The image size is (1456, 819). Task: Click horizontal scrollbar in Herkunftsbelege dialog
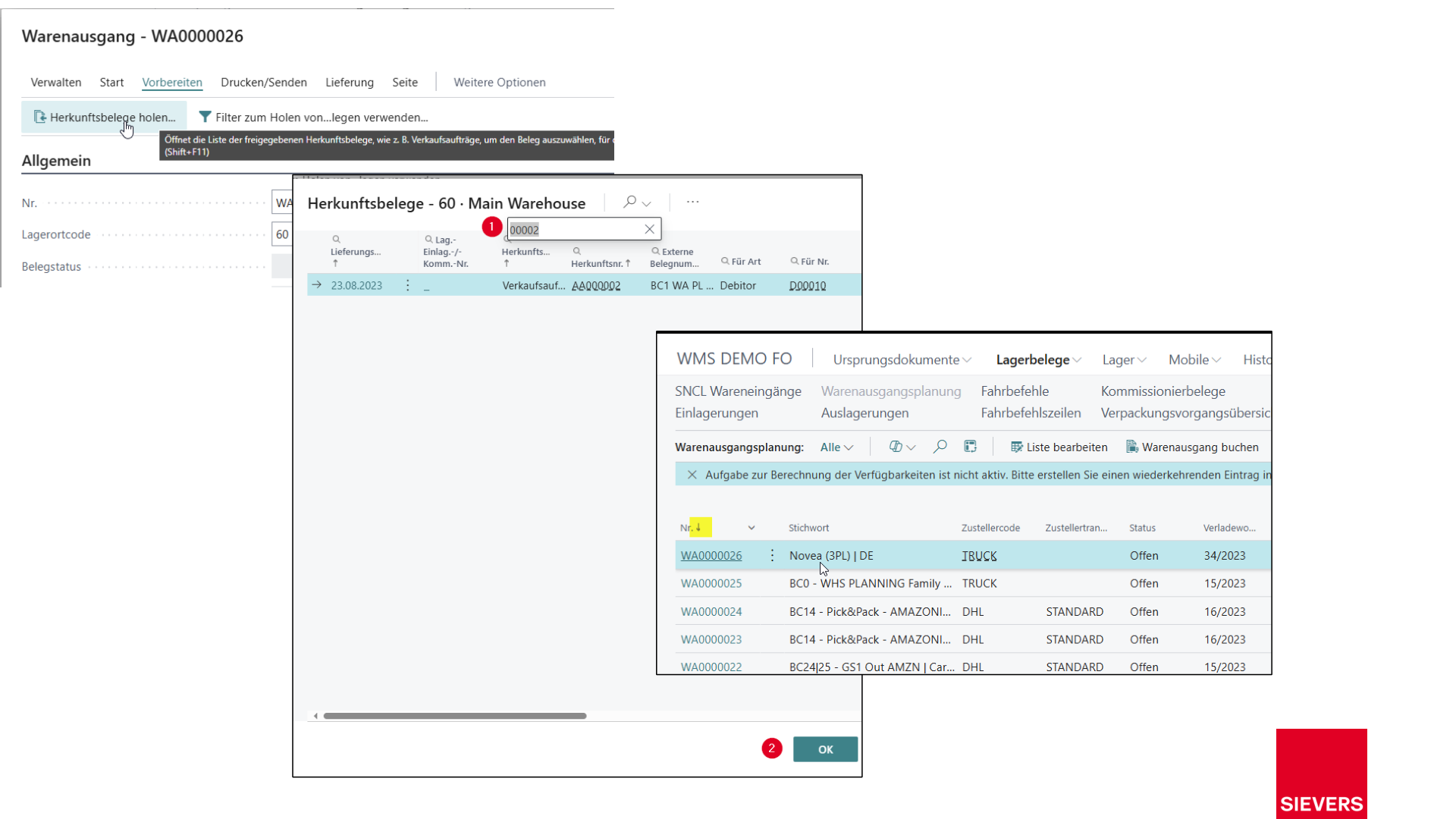tap(455, 716)
